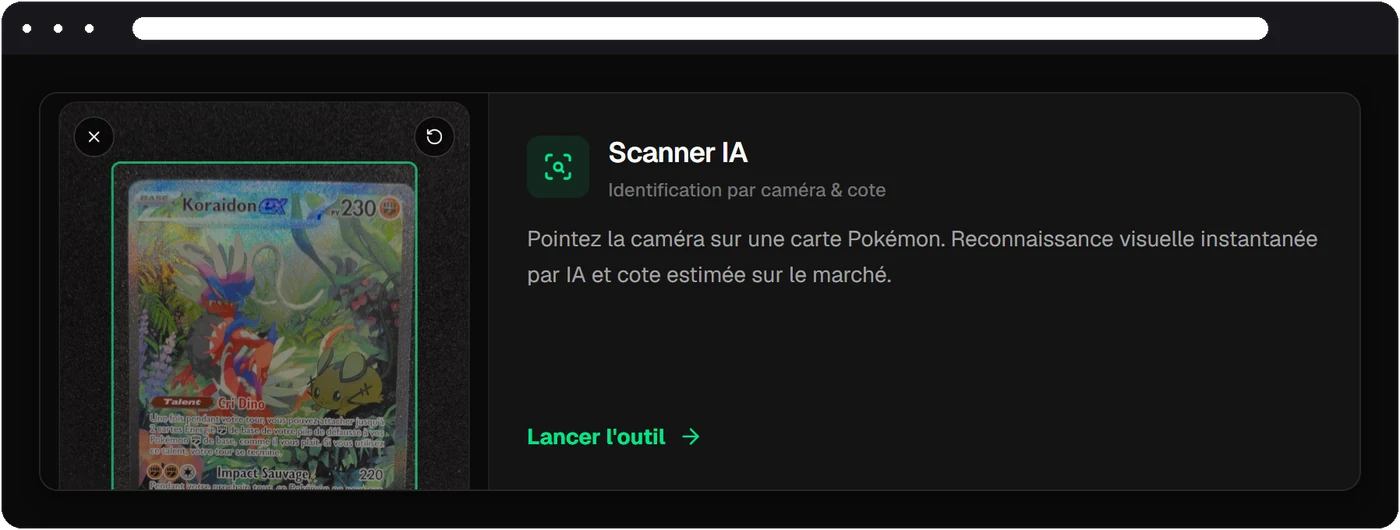The image size is (1400, 530).
Task: Click the Identification par caméra & cote subtitle
Action: [x=747, y=190]
